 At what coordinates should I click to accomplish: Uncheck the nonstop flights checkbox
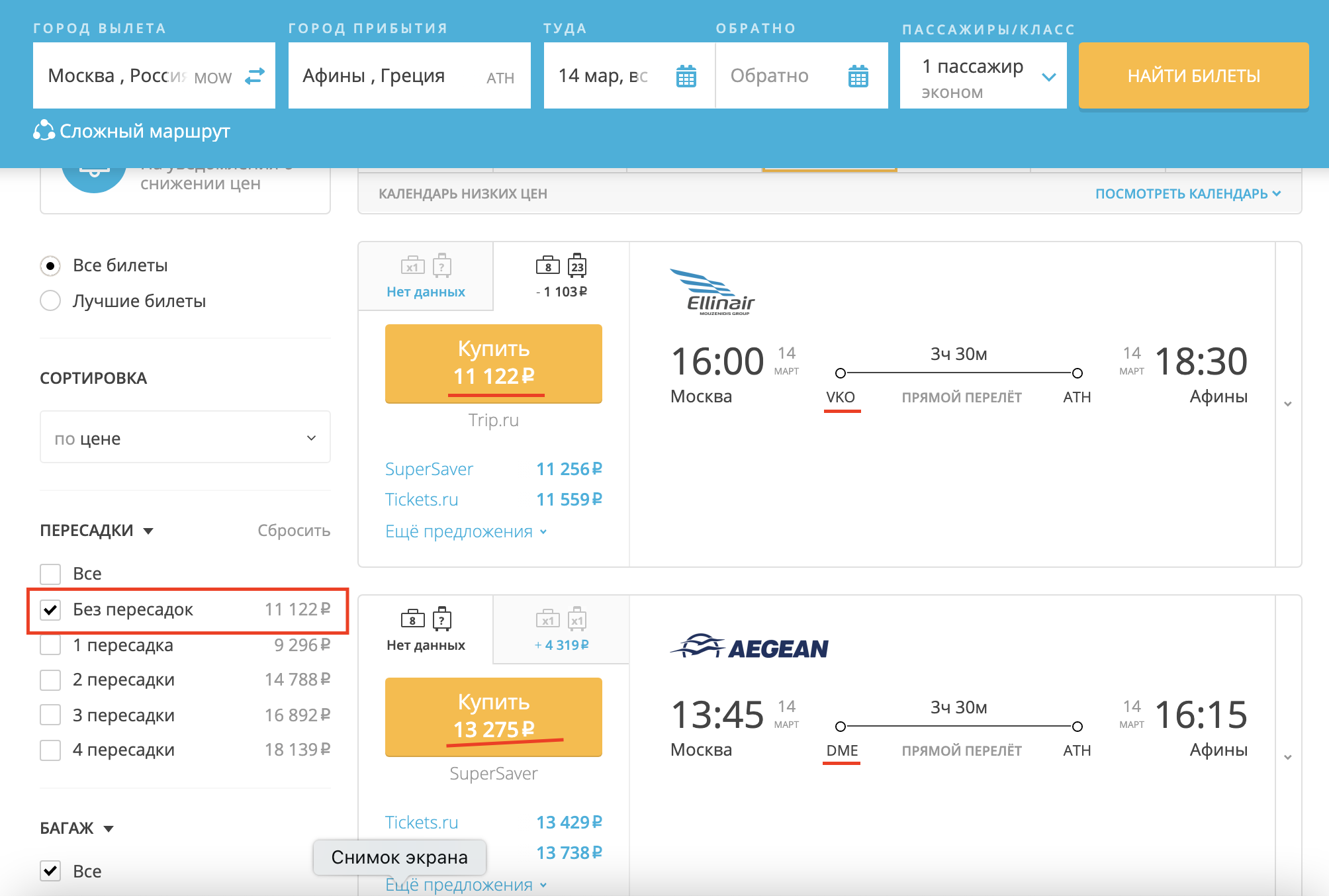(x=50, y=609)
